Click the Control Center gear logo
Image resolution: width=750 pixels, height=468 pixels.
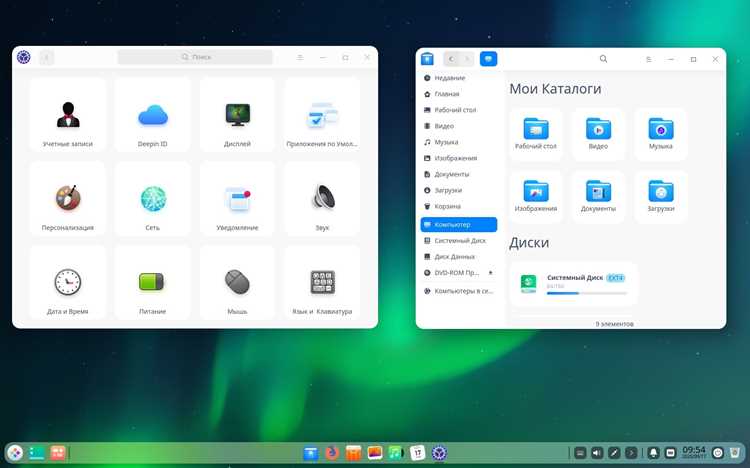point(23,57)
